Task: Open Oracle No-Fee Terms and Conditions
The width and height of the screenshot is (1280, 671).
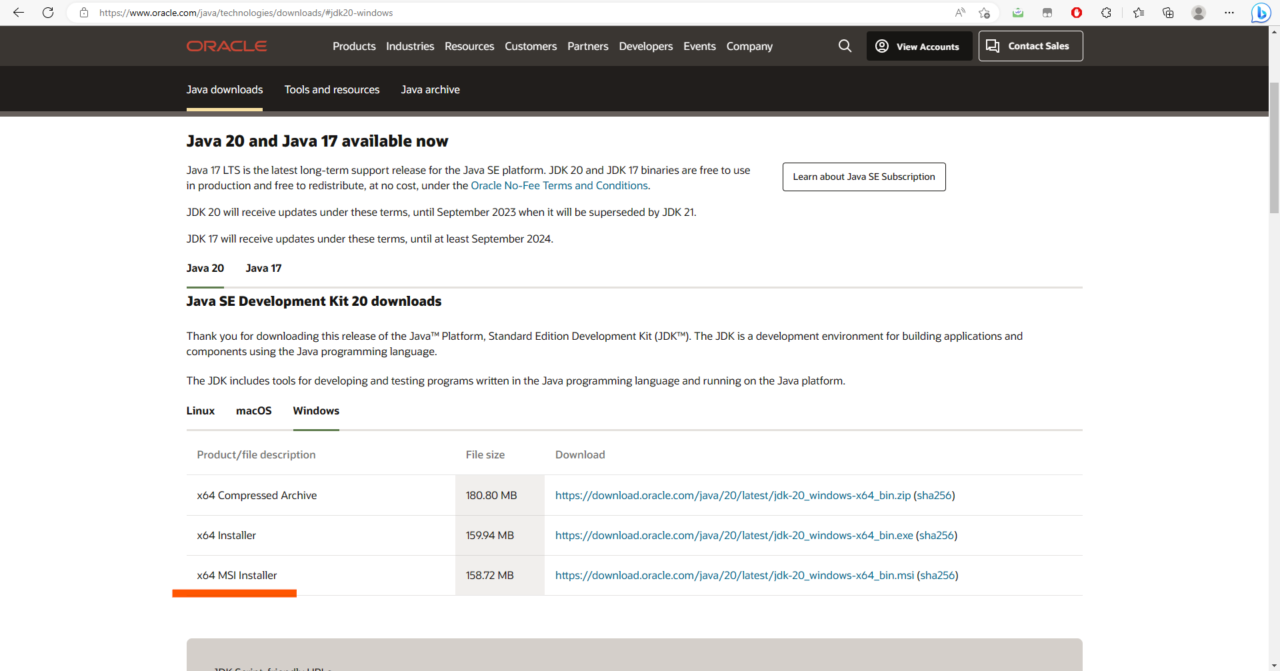Action: [559, 185]
